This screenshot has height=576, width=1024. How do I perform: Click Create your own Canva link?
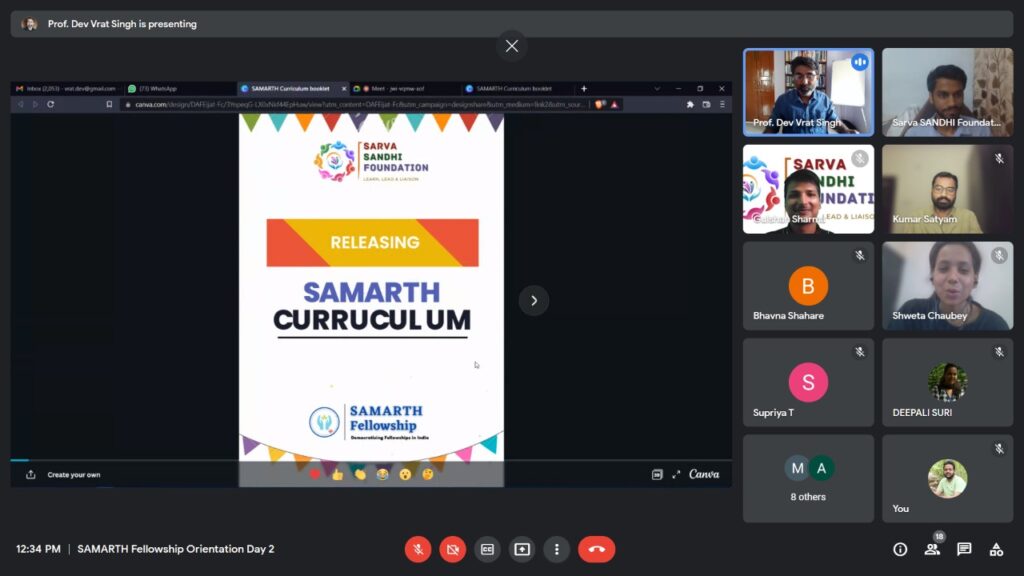pos(74,475)
